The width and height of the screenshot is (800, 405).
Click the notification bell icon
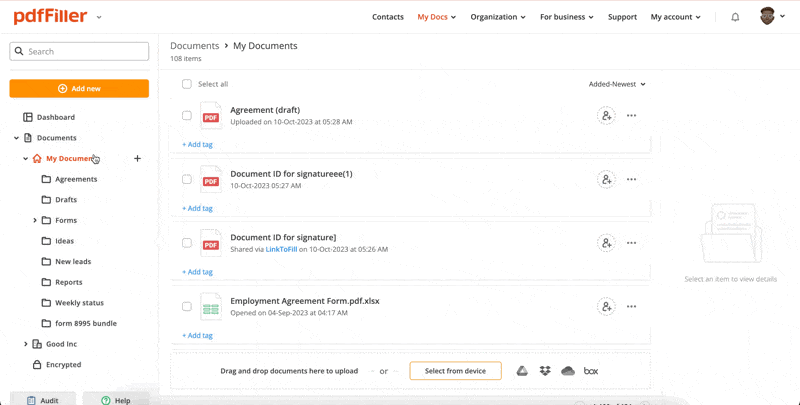click(x=735, y=17)
